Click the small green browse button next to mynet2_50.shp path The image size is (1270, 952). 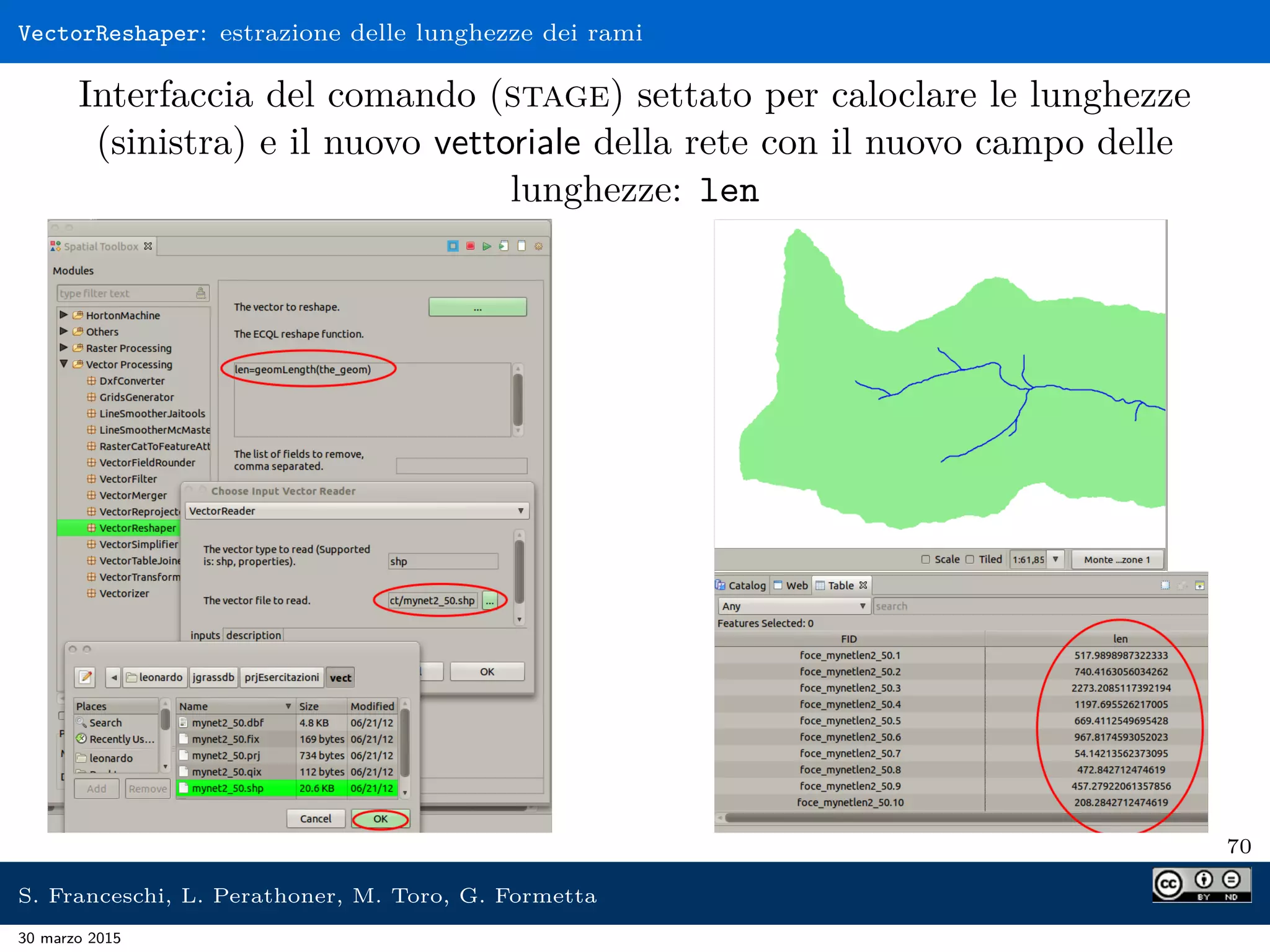[490, 601]
